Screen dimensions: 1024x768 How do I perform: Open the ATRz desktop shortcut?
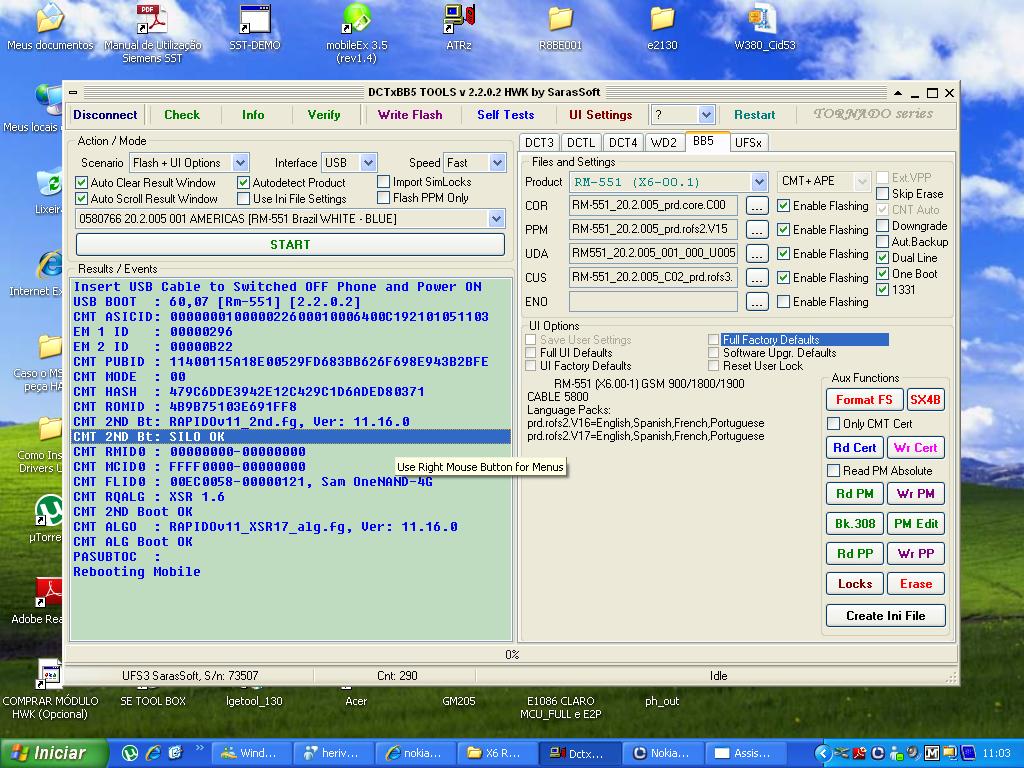(x=458, y=27)
